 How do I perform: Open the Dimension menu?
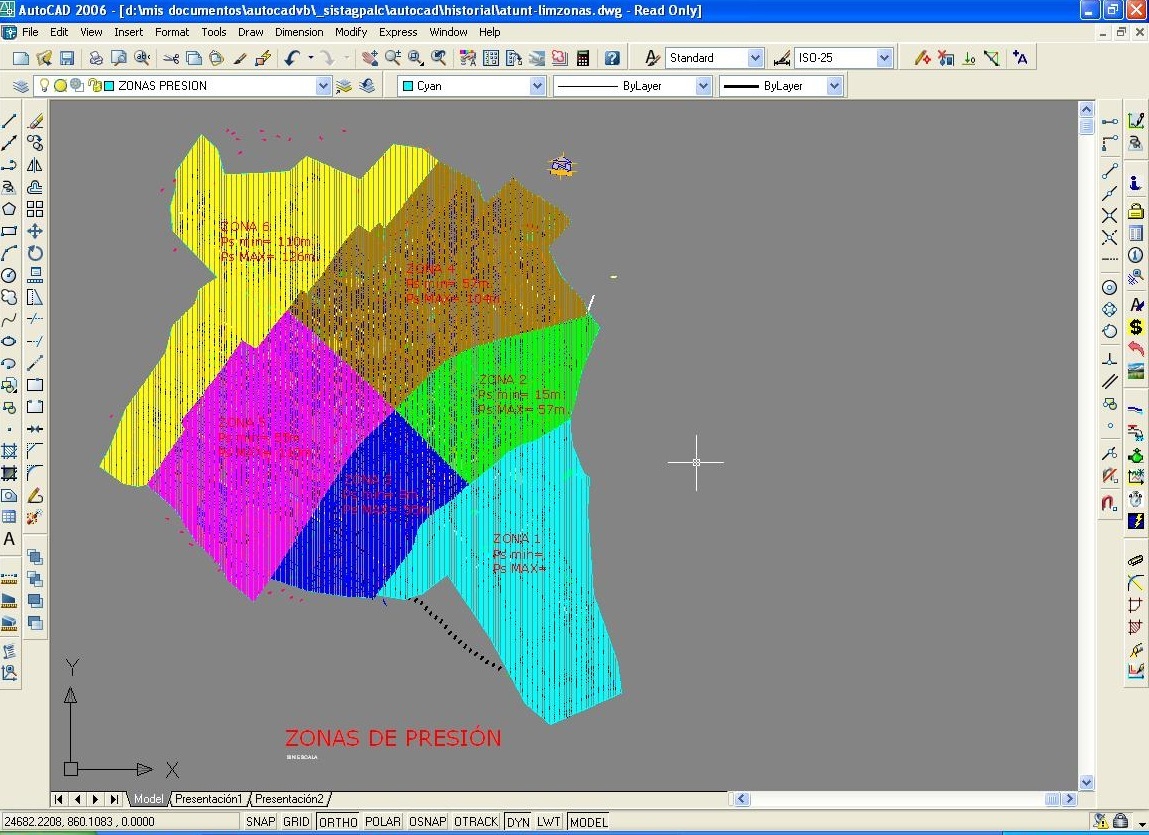point(299,32)
